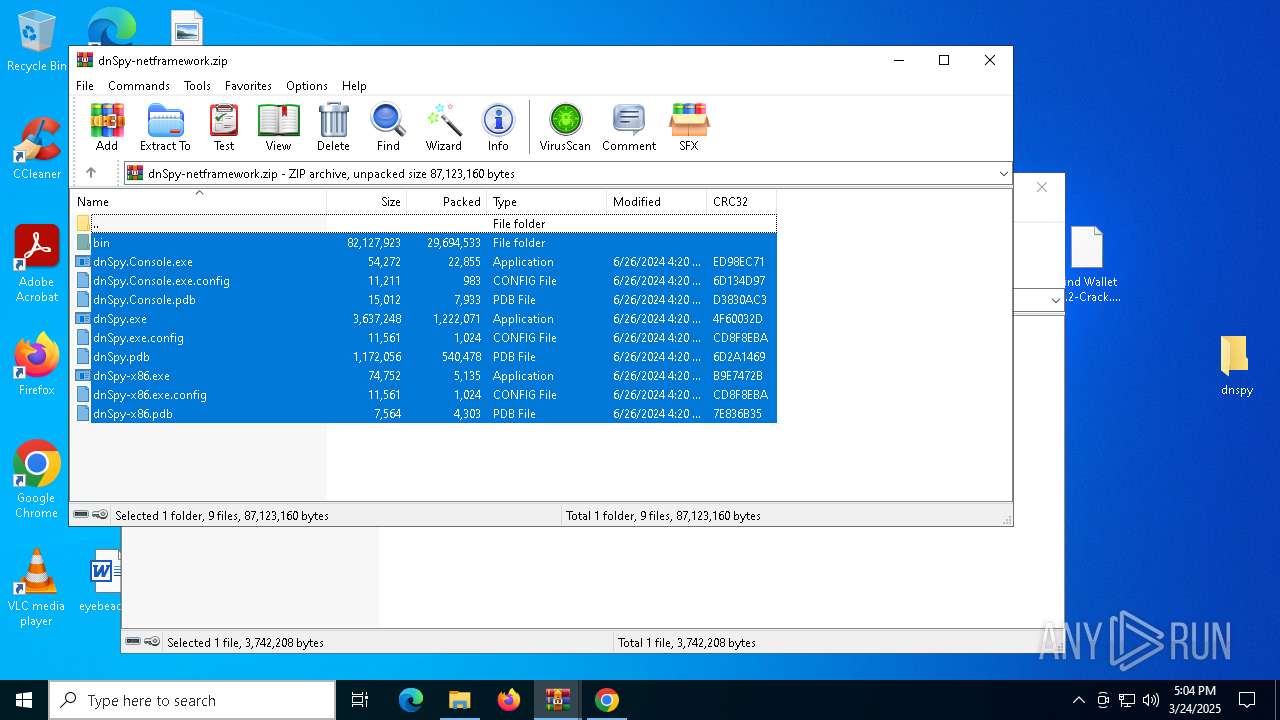The width and height of the screenshot is (1280, 720).
Task: Sort by Size column header
Action: [x=367, y=202]
